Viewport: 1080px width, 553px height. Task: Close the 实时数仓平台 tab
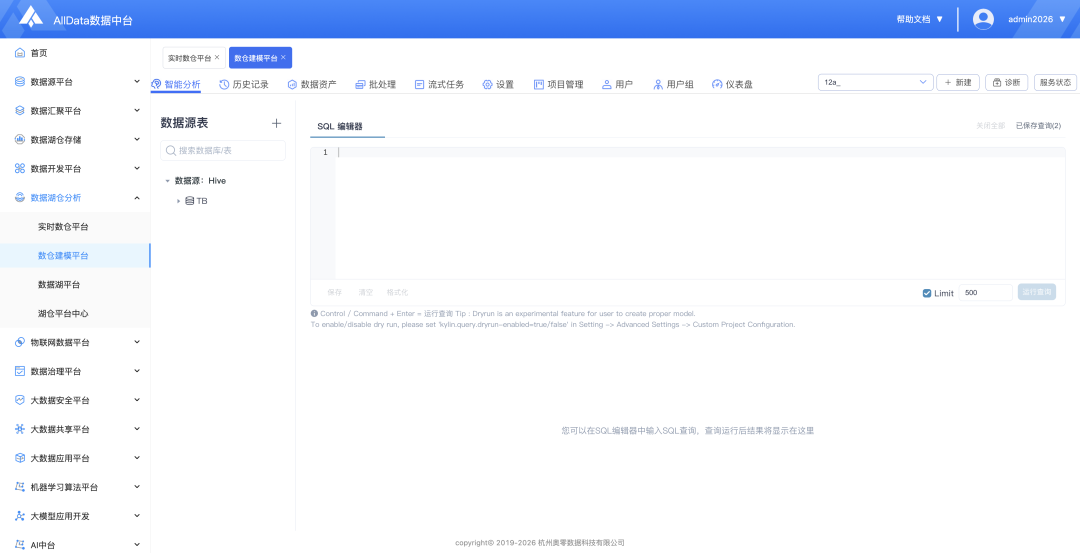click(x=217, y=57)
